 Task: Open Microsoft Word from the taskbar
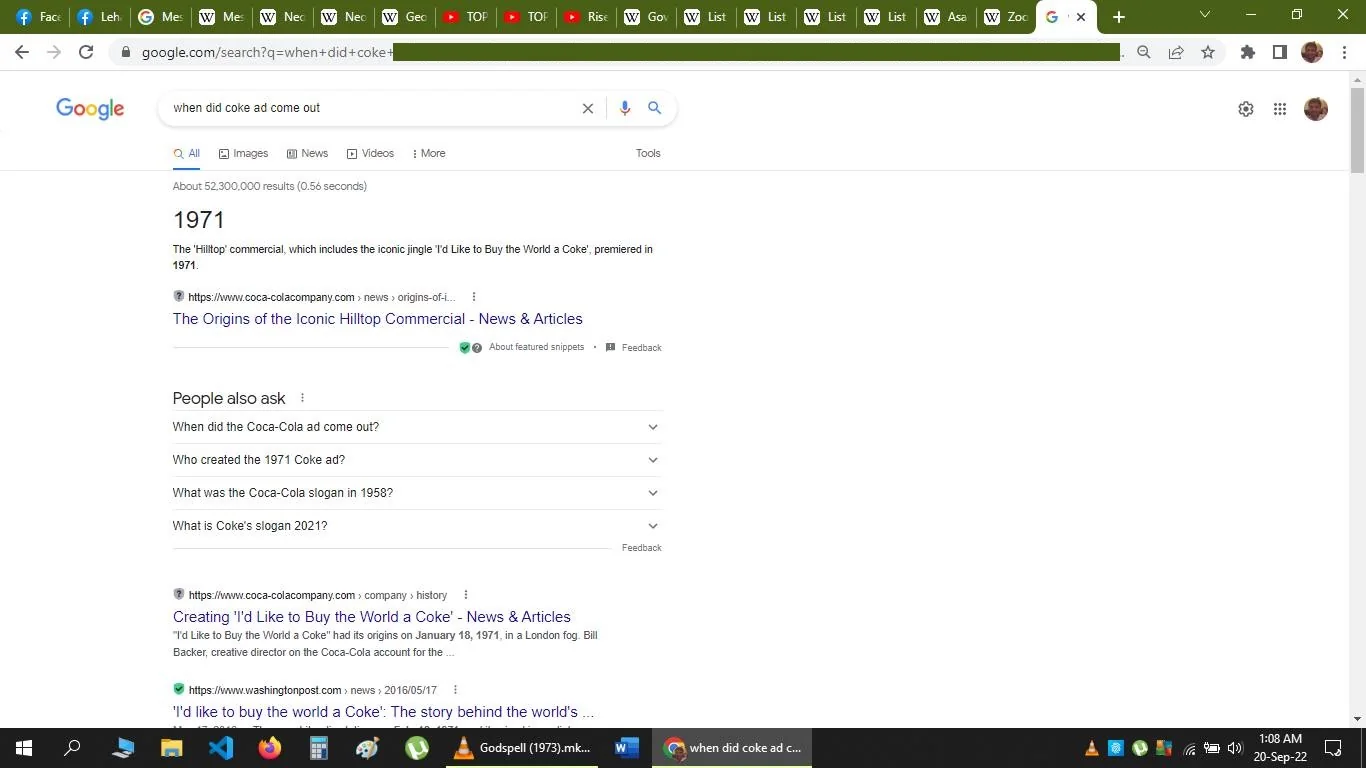click(x=627, y=748)
